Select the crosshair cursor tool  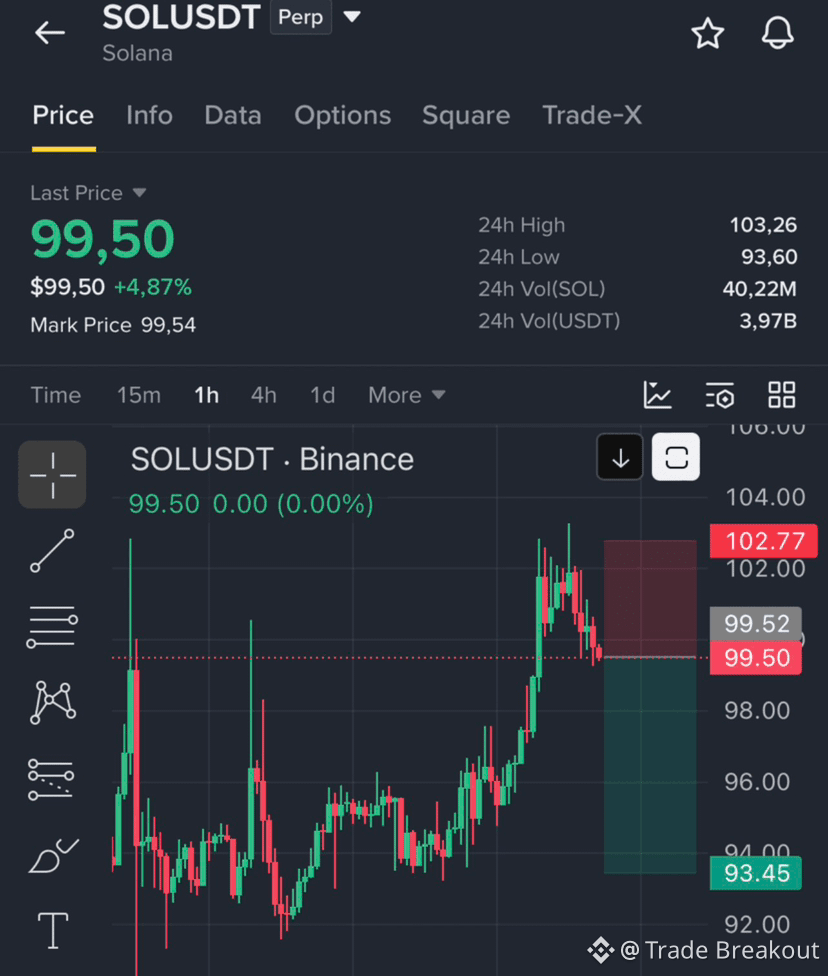[52, 475]
